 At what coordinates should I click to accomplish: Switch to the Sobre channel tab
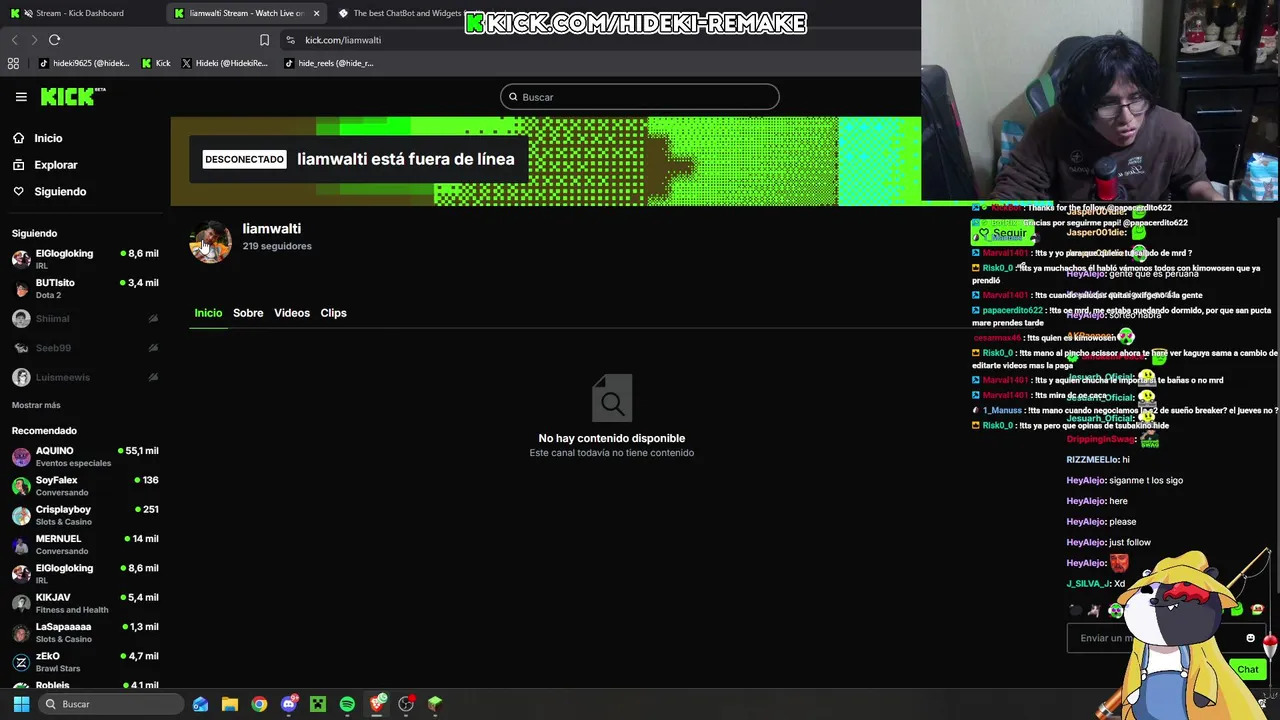(248, 313)
